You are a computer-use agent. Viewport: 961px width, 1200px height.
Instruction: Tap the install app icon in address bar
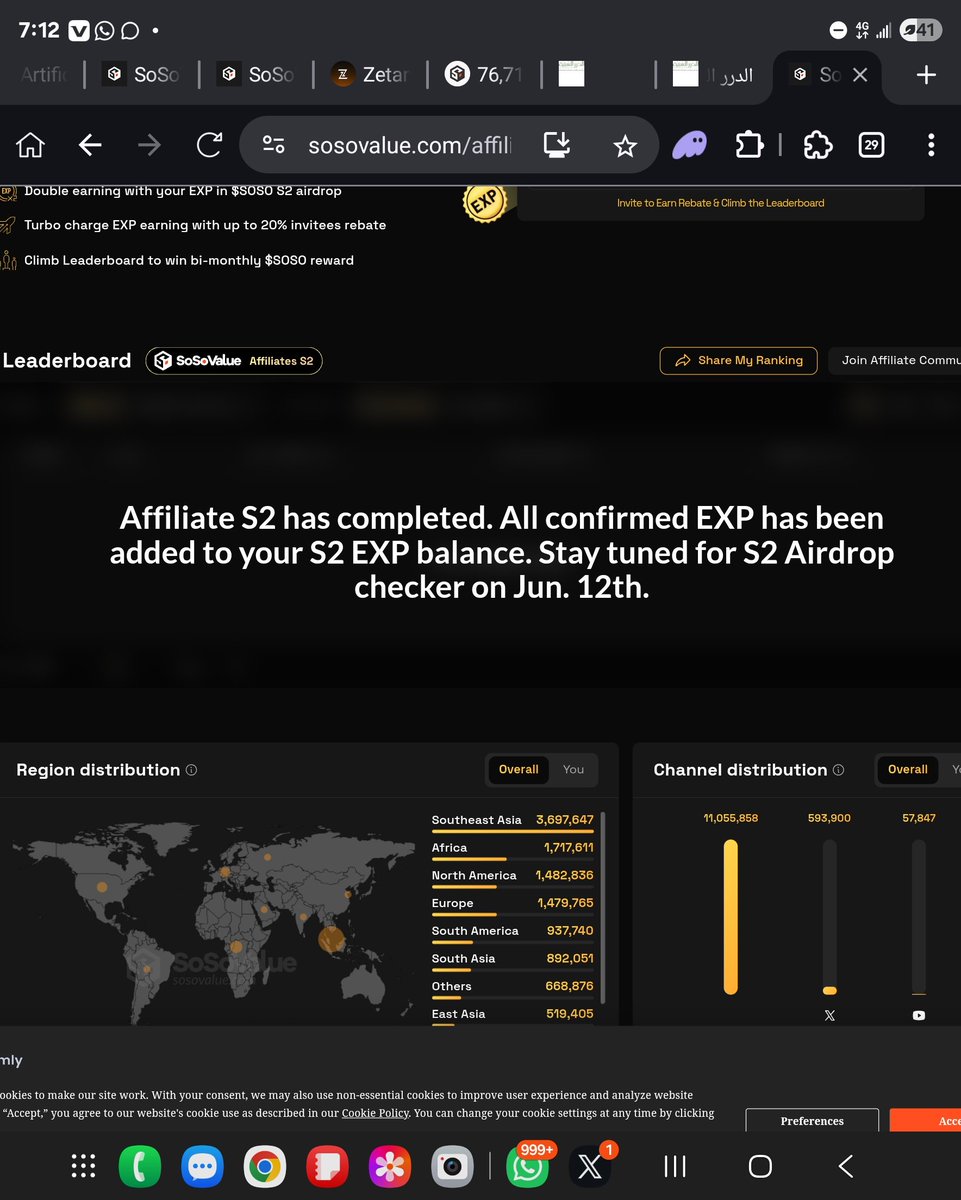557,146
